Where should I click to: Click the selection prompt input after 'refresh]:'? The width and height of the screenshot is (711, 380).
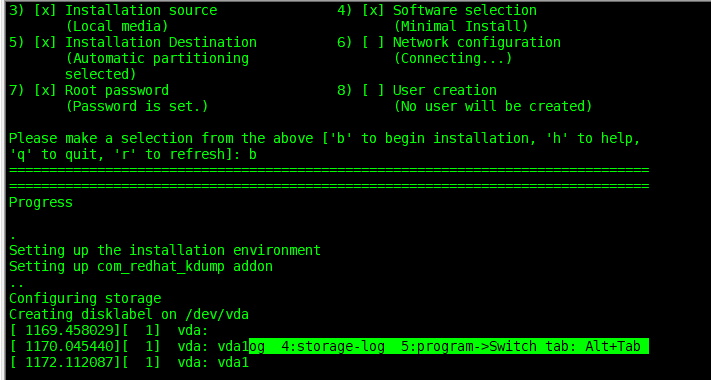[x=253, y=155]
